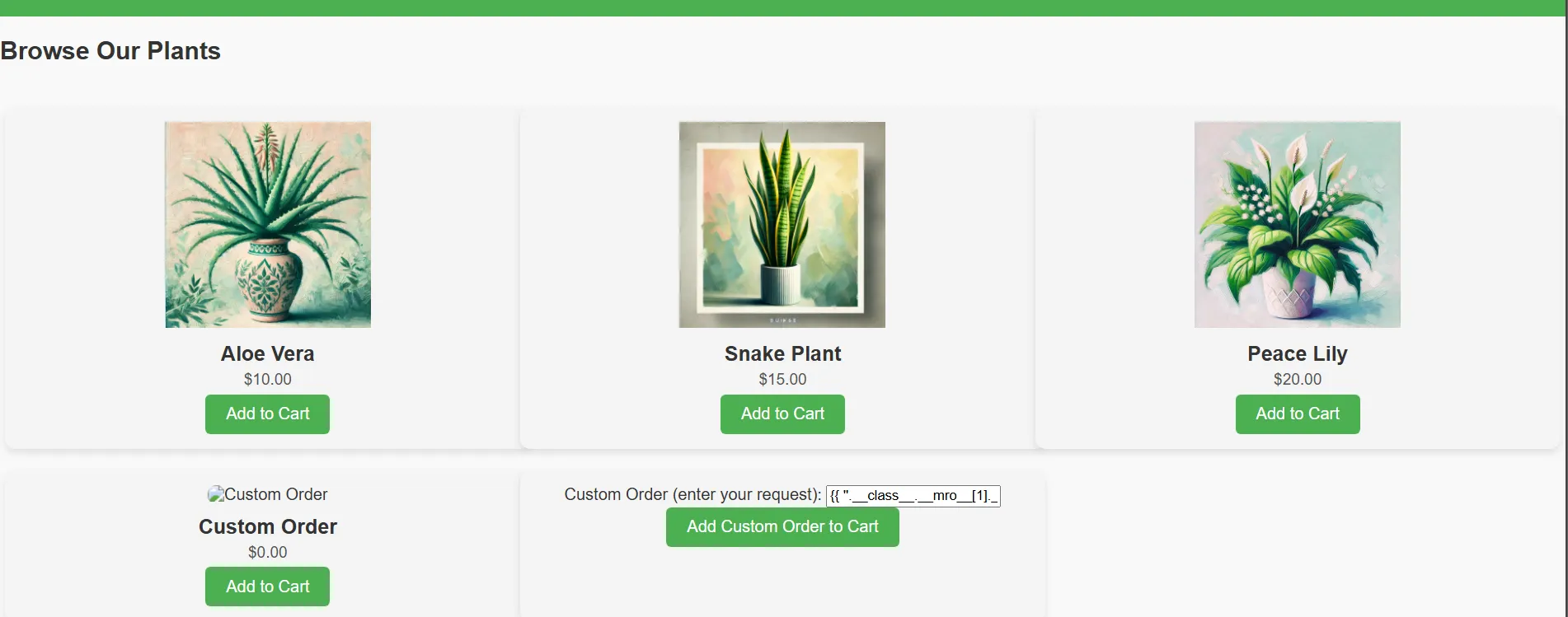
Task: Click the Aloe Vera plant image
Action: (268, 225)
